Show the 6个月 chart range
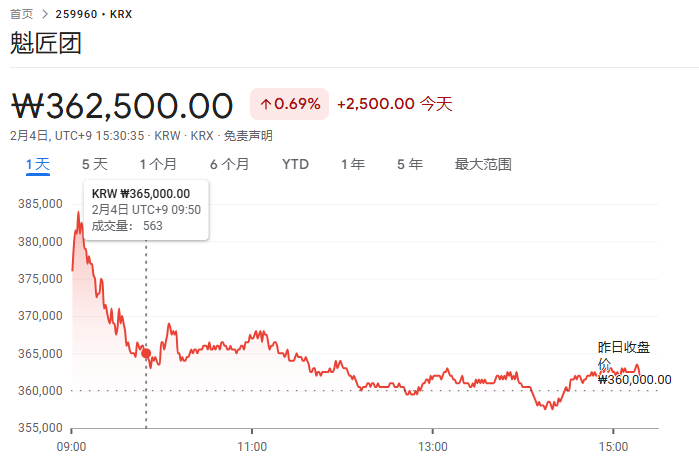 [x=230, y=164]
